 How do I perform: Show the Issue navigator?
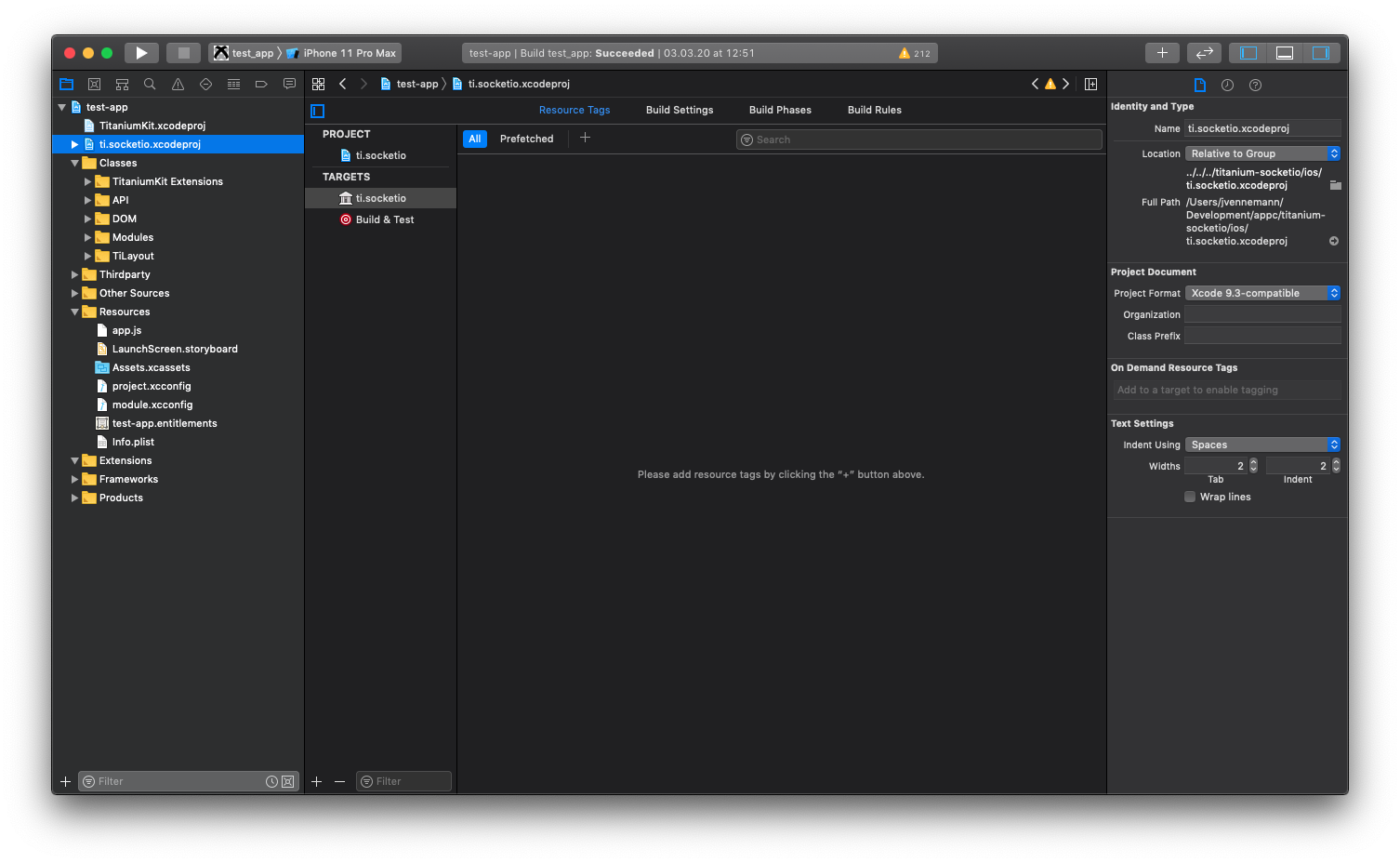[x=178, y=84]
